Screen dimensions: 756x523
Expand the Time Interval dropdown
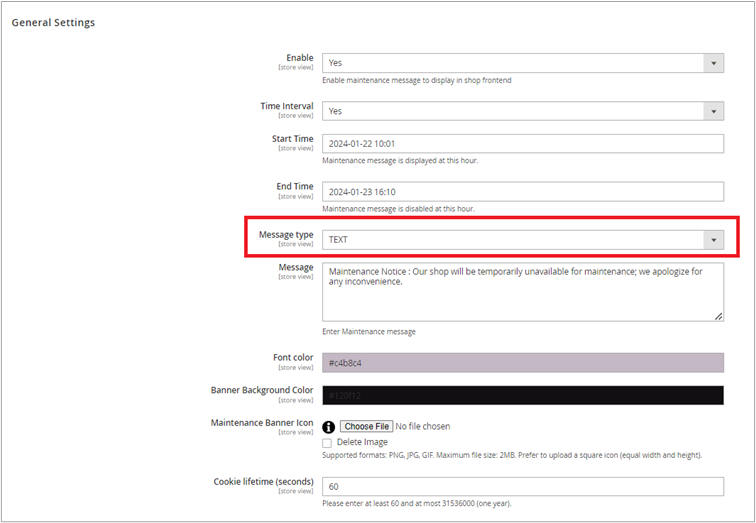click(522, 111)
